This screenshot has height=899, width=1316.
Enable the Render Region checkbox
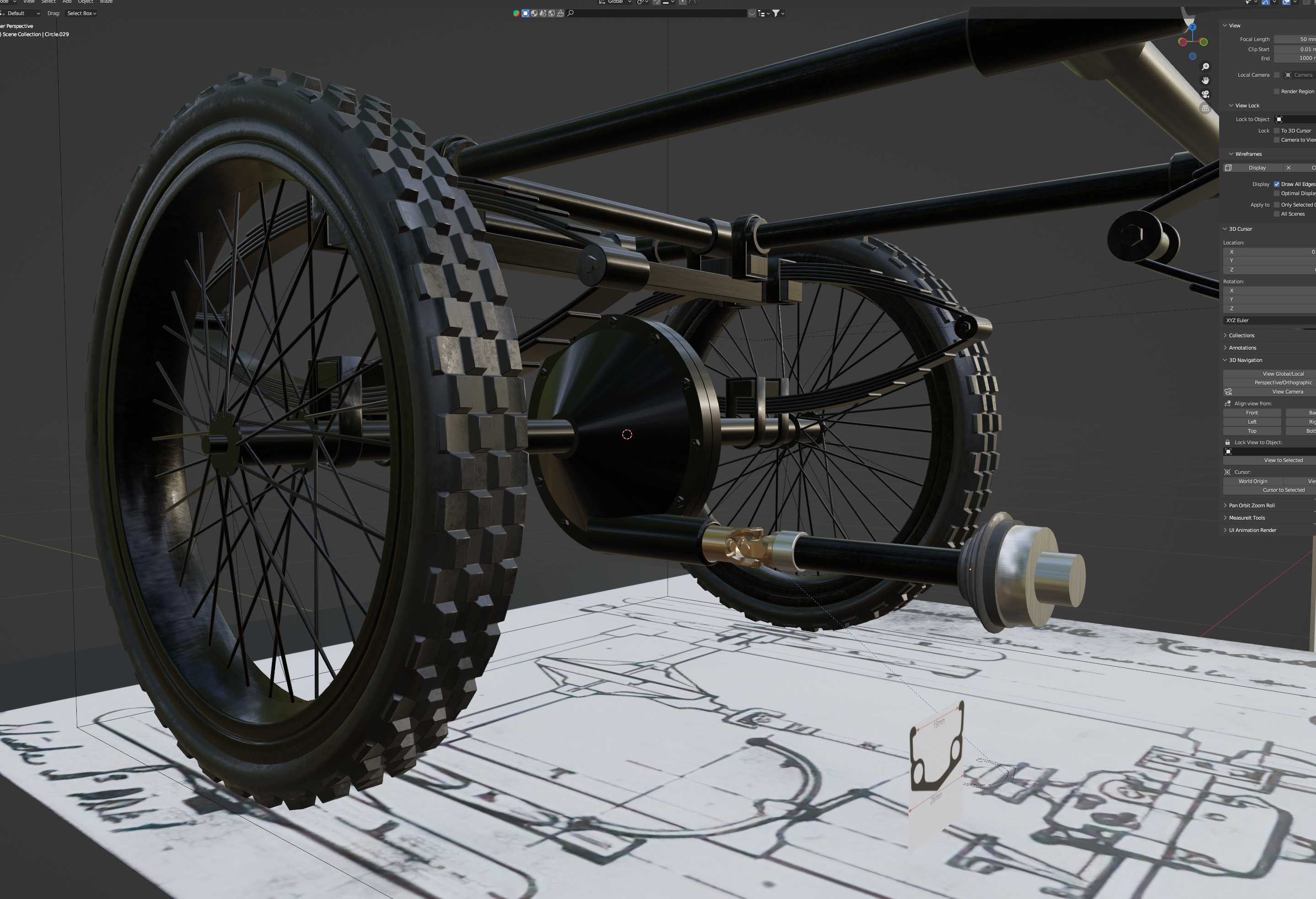point(1276,91)
